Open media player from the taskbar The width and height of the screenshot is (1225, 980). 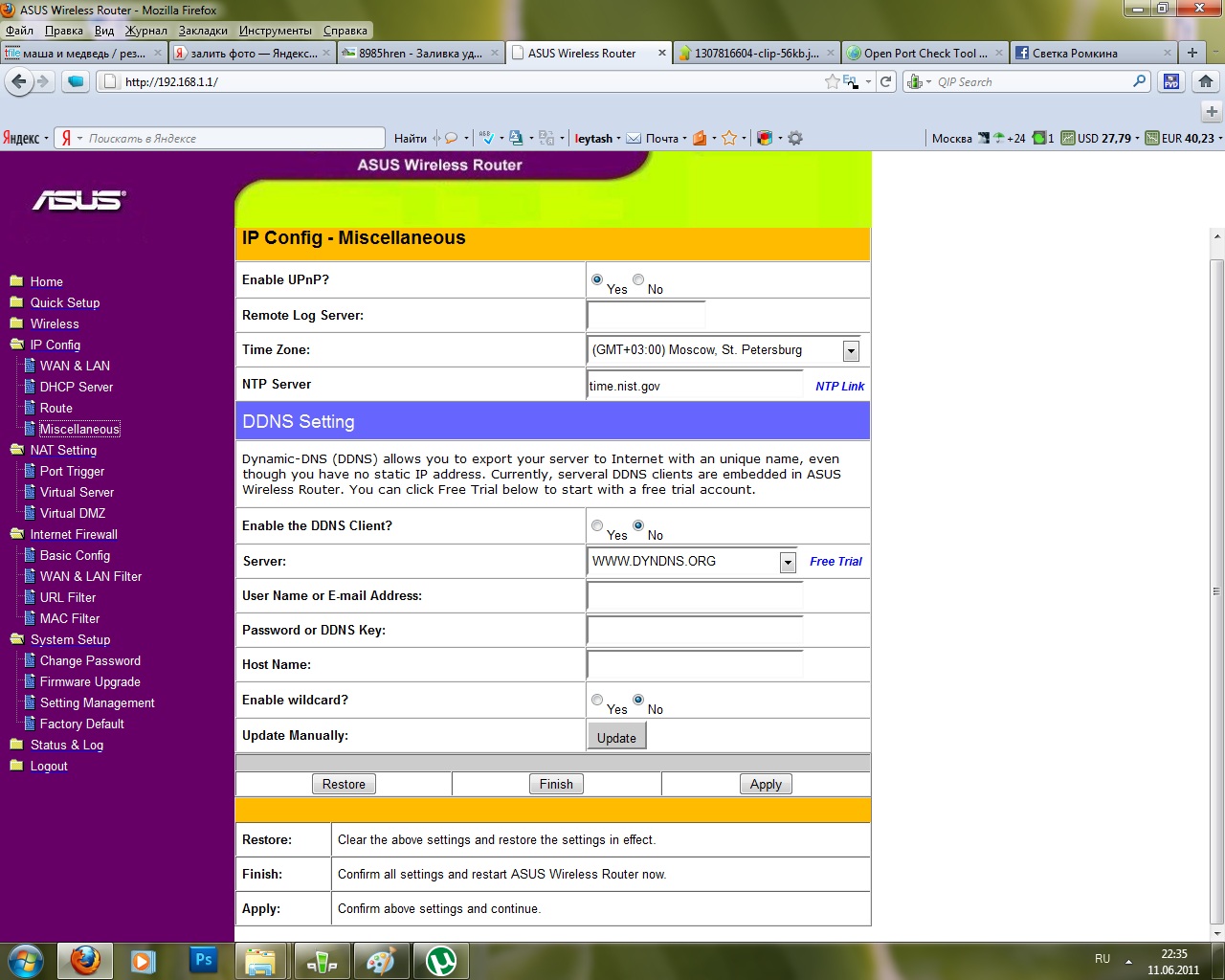point(144,960)
